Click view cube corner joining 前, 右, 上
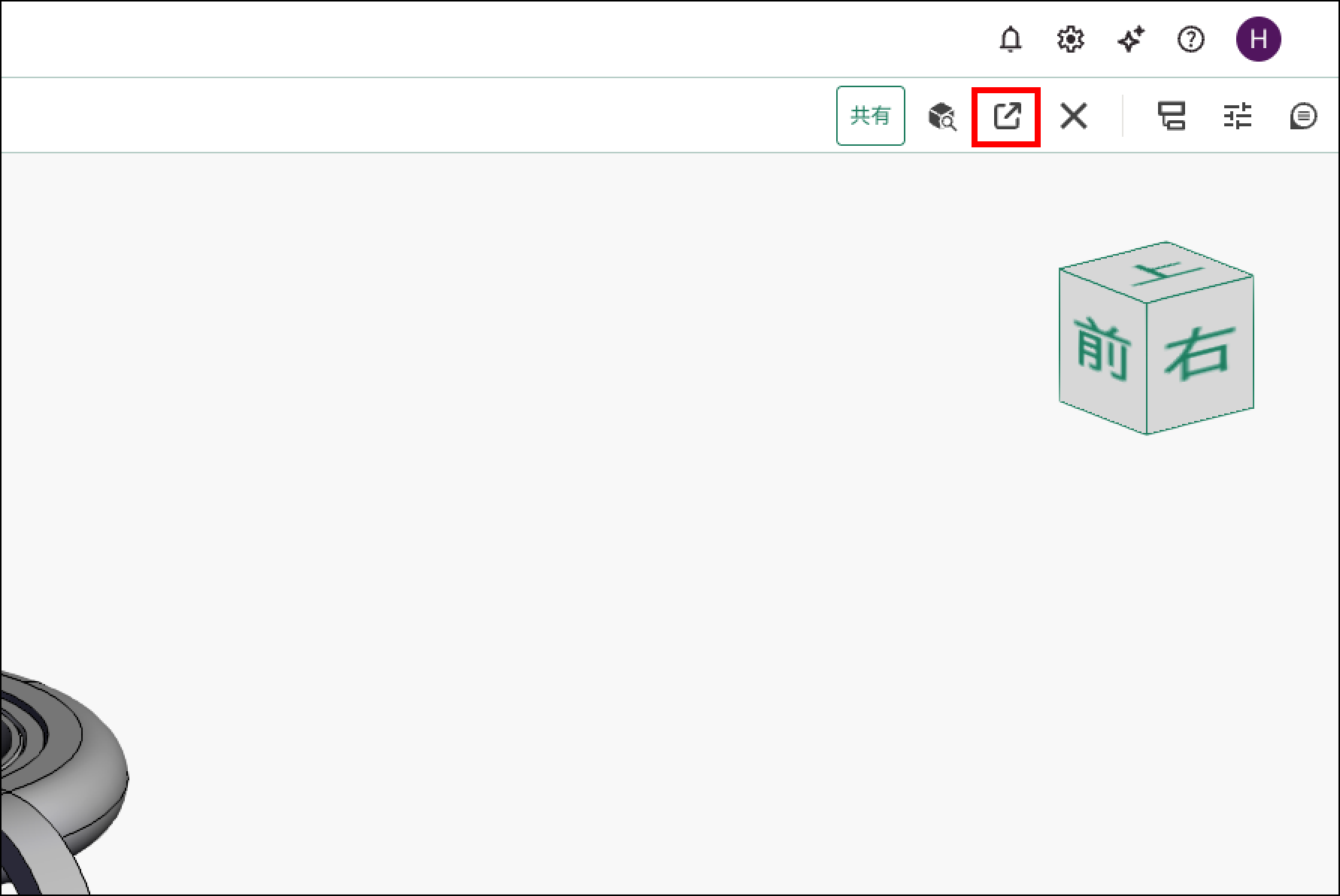This screenshot has width=1340, height=896. [1147, 303]
